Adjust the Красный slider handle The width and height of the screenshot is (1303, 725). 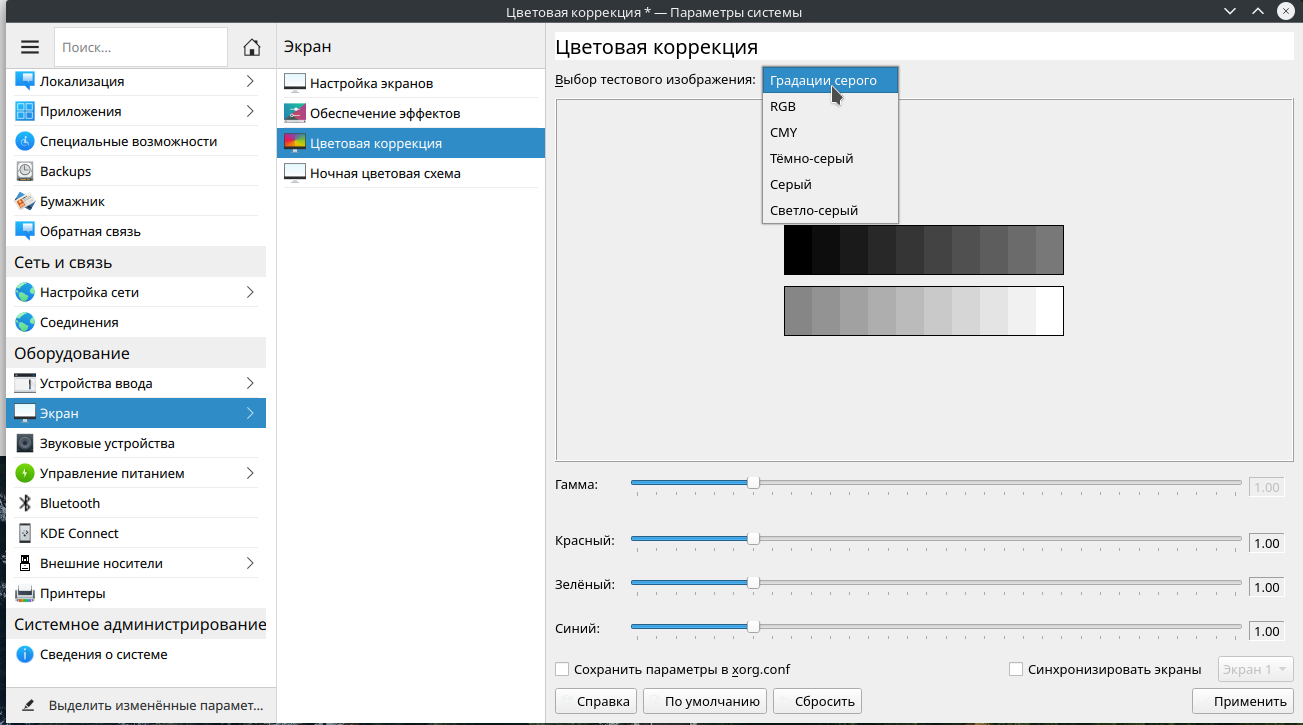pos(753,539)
